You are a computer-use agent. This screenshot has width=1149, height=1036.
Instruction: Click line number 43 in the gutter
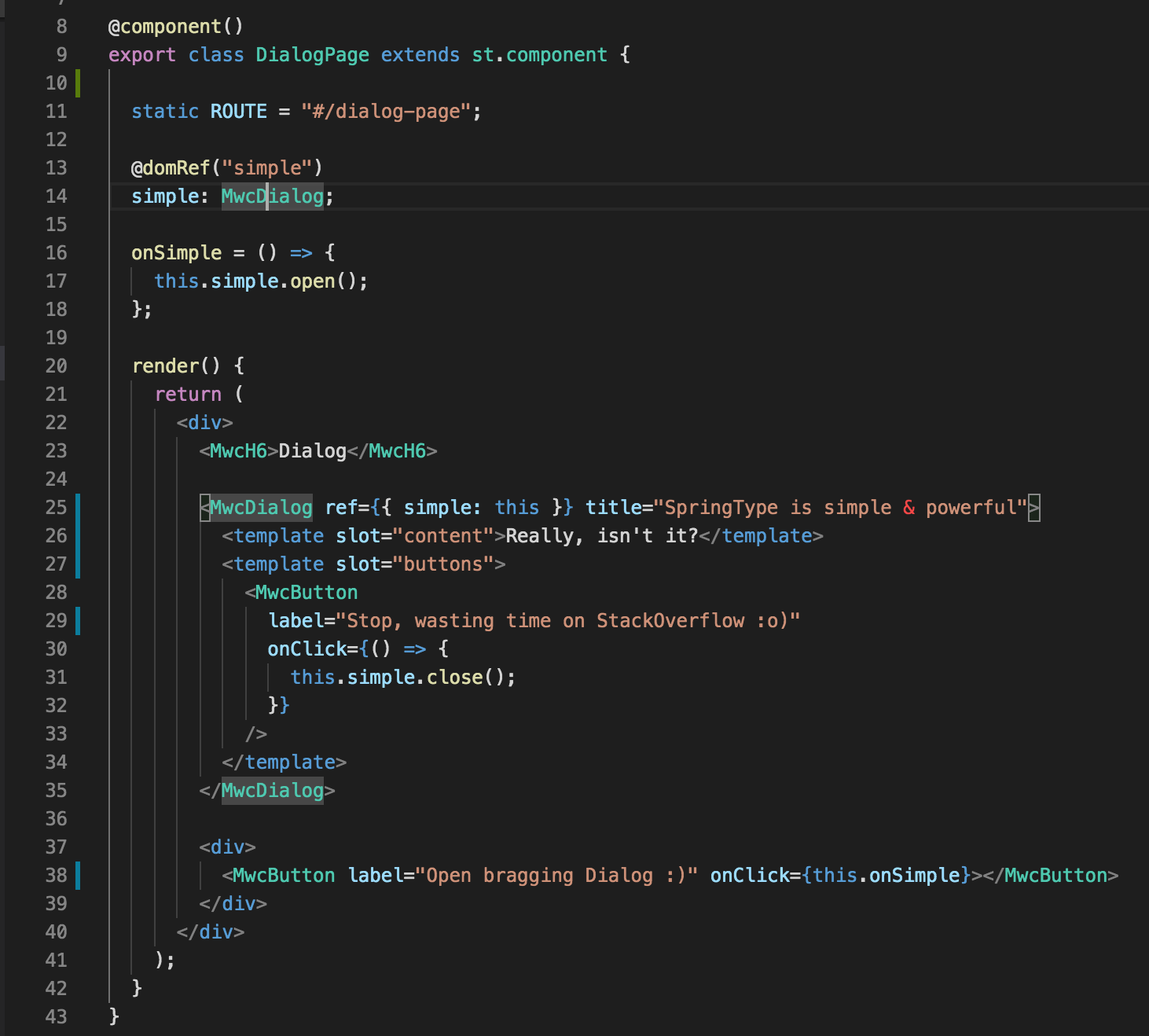click(57, 1017)
